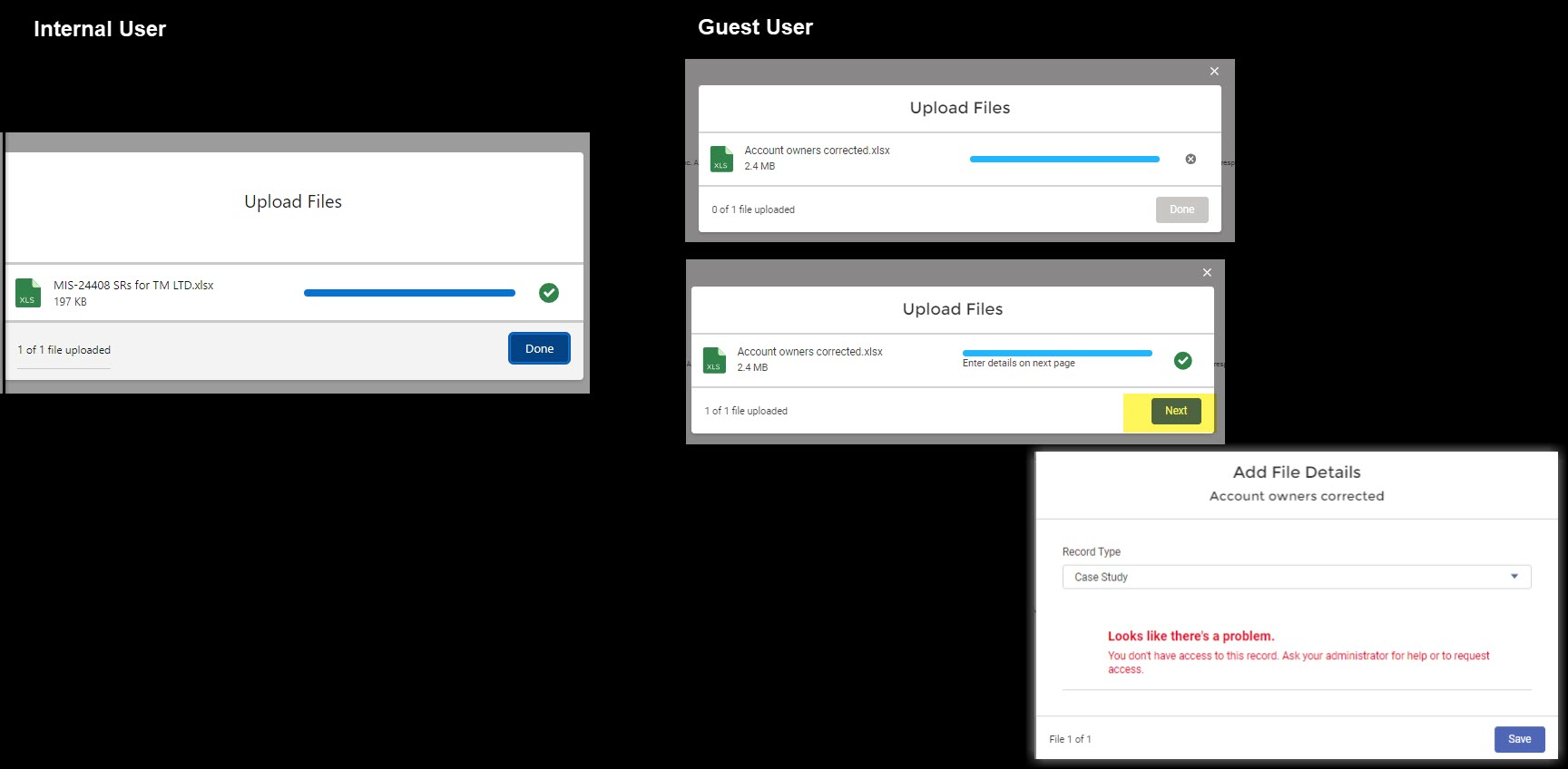Click the Record Type dropdown arrow

coord(1514,577)
